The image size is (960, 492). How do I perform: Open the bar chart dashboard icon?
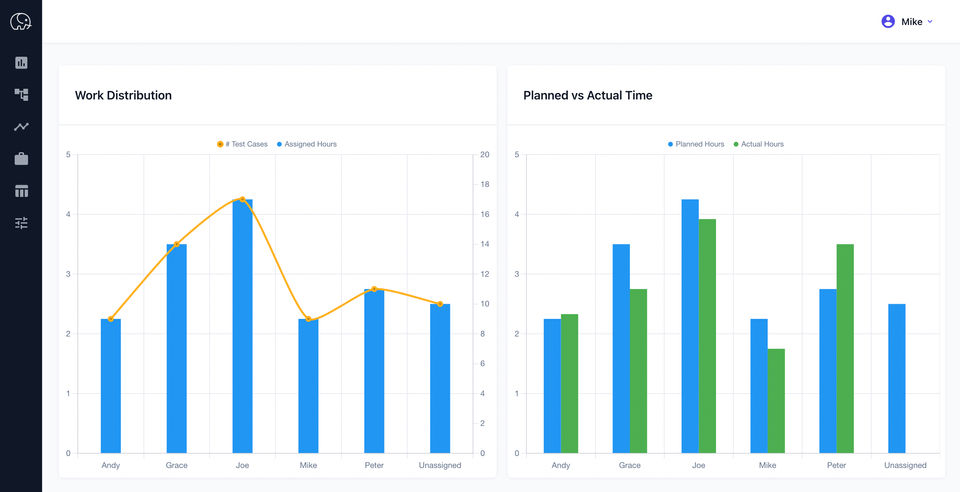pyautogui.click(x=21, y=62)
